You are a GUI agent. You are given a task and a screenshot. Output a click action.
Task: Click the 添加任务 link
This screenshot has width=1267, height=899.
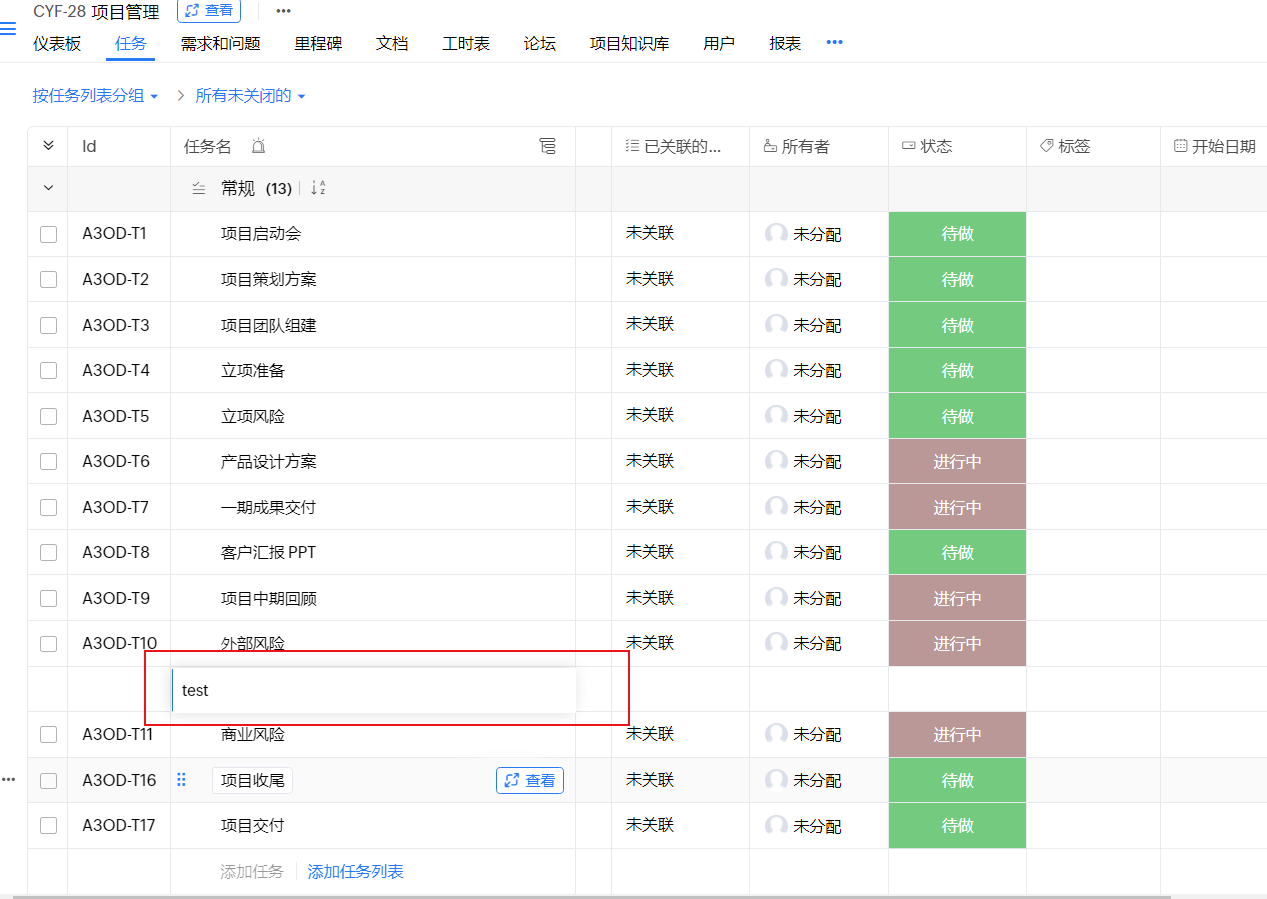coord(252,872)
